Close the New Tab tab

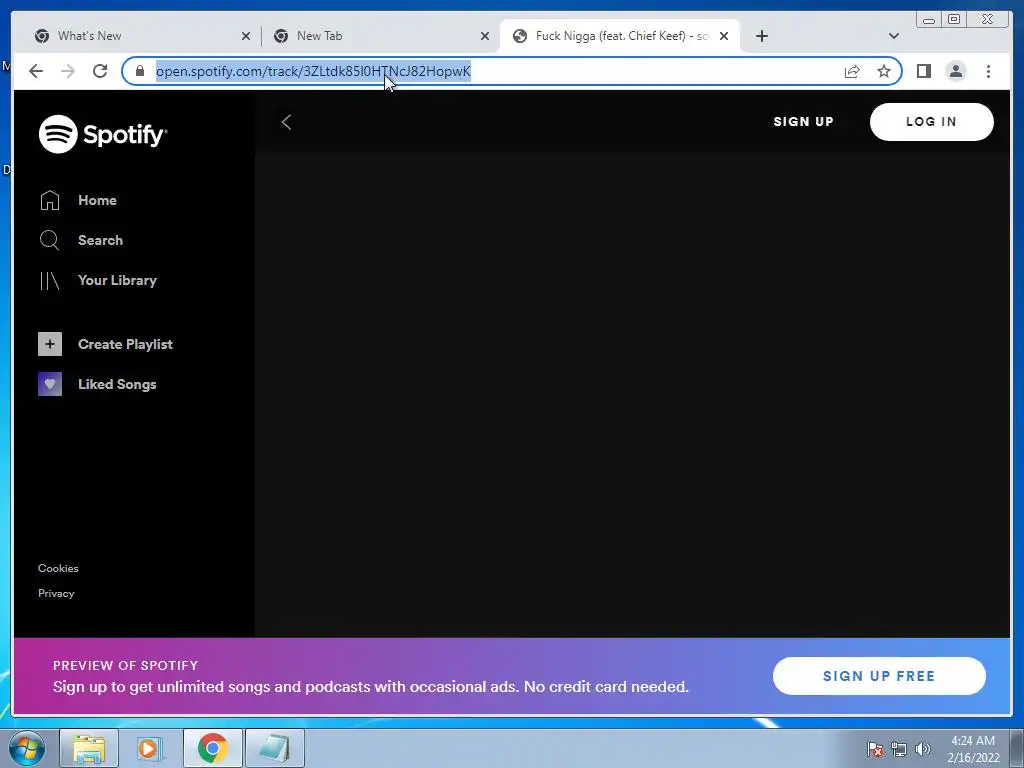coord(485,36)
